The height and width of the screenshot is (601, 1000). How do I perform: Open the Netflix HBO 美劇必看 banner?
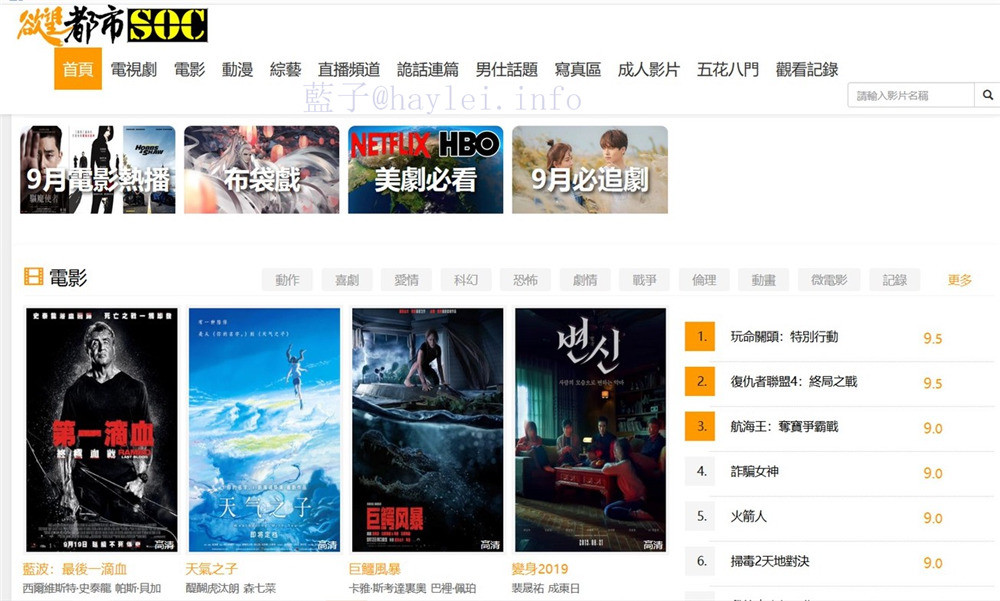pos(425,170)
